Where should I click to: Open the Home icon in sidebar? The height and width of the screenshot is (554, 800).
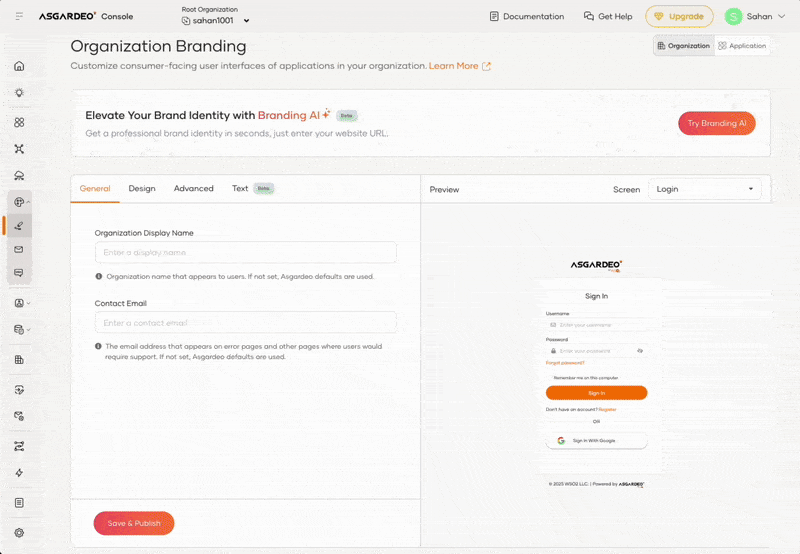[x=19, y=66]
